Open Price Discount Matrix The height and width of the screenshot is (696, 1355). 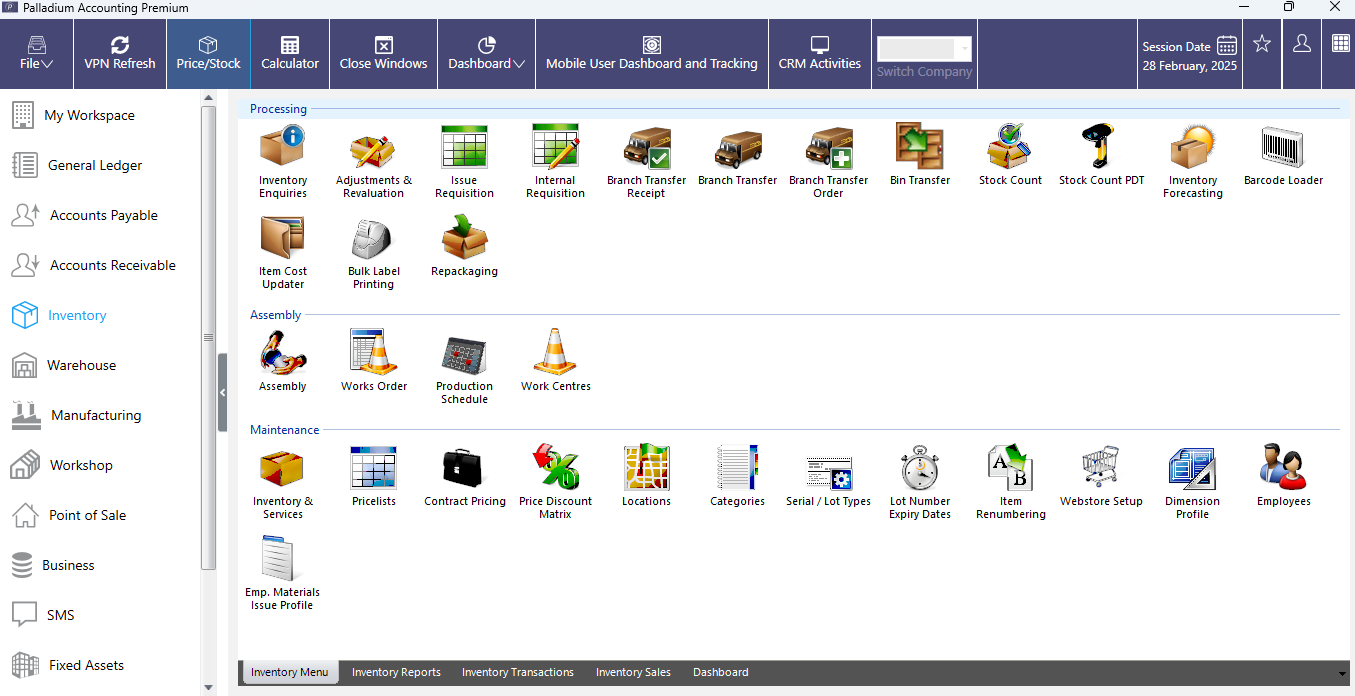[x=556, y=482]
